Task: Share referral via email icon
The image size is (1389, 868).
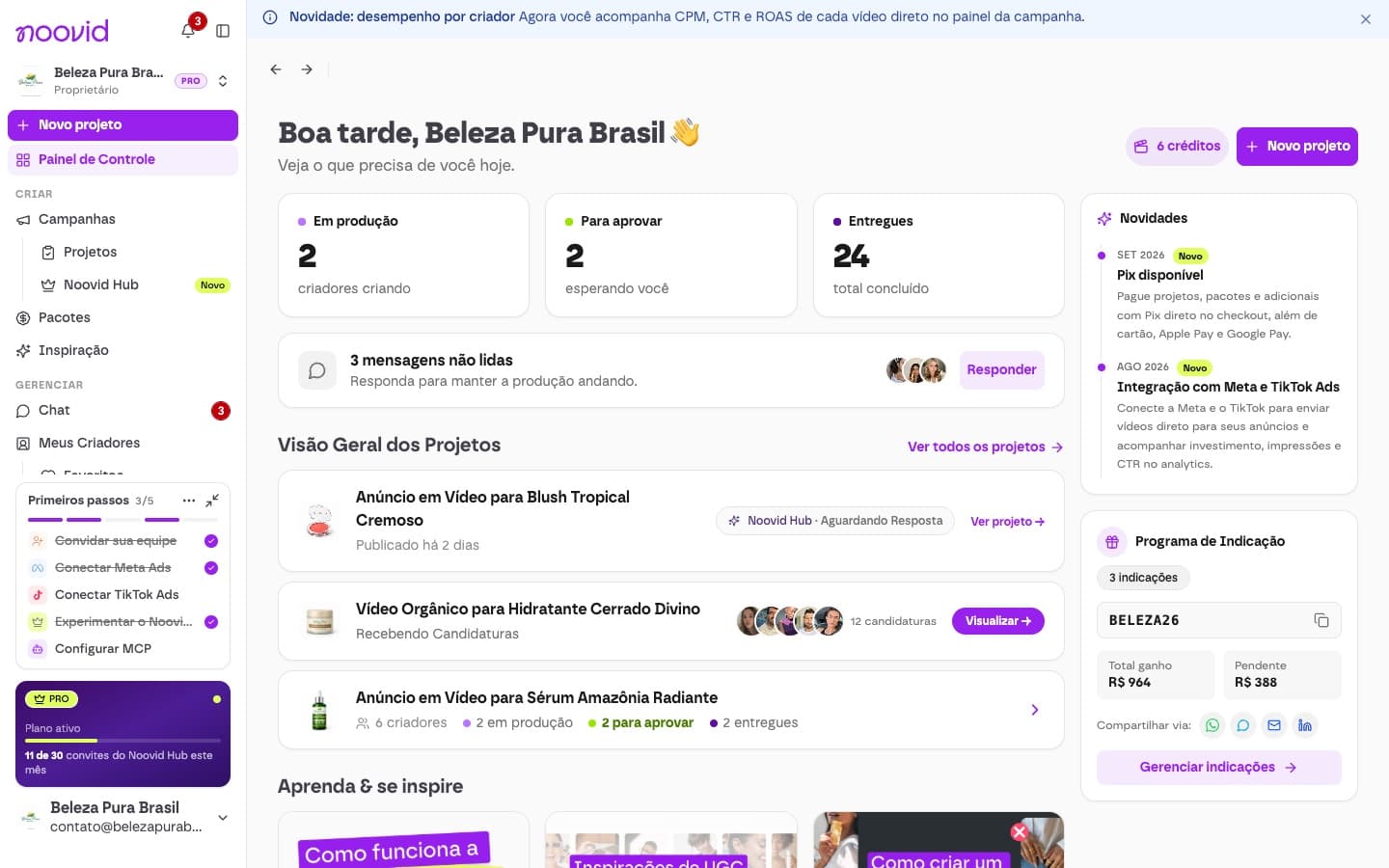Action: click(x=1274, y=725)
